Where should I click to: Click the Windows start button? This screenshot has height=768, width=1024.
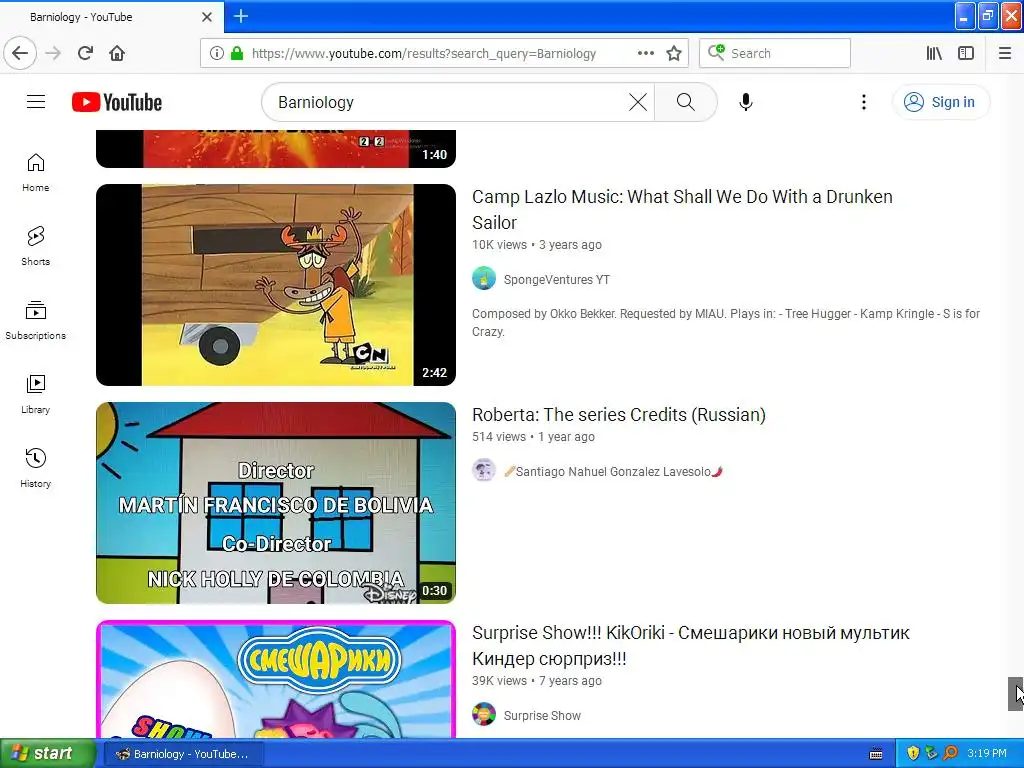pyautogui.click(x=48, y=754)
